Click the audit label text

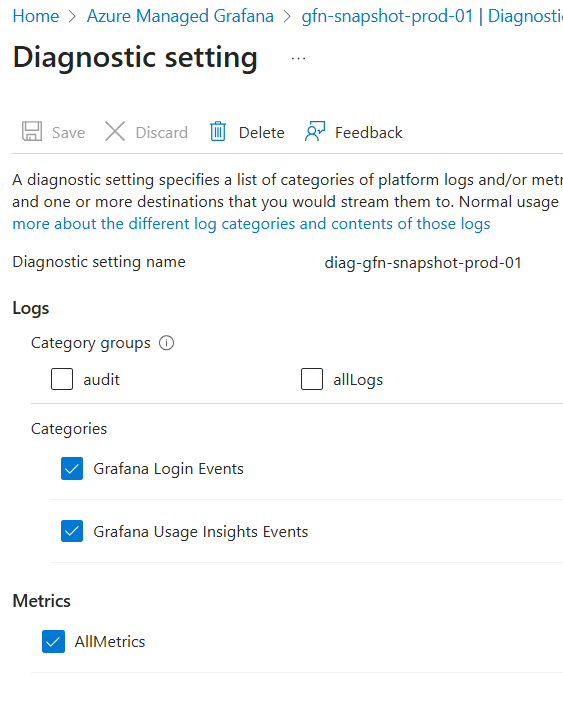click(x=101, y=380)
